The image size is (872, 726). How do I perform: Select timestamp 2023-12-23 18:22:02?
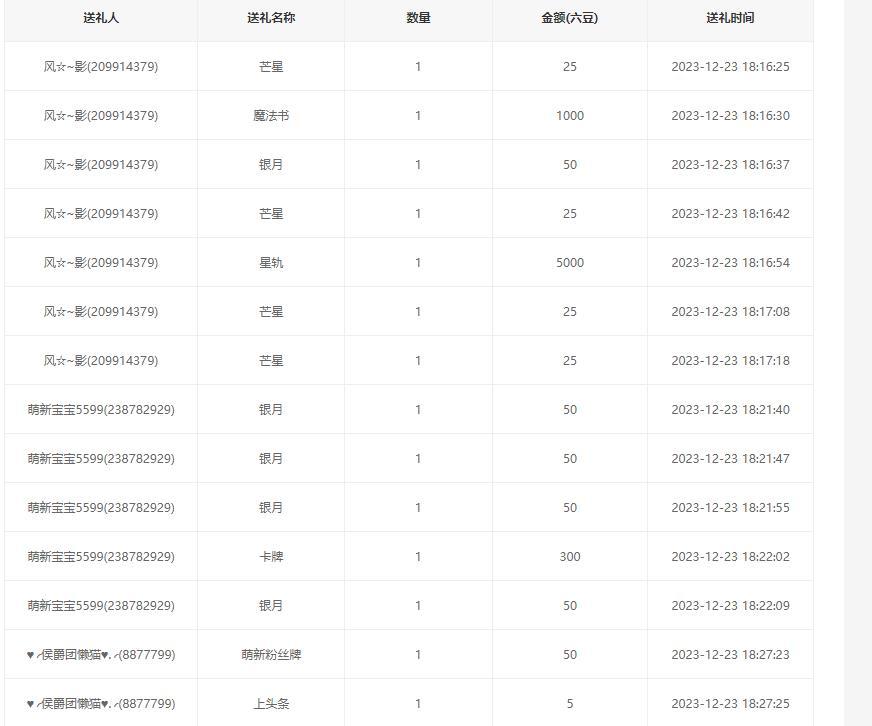pyautogui.click(x=730, y=556)
